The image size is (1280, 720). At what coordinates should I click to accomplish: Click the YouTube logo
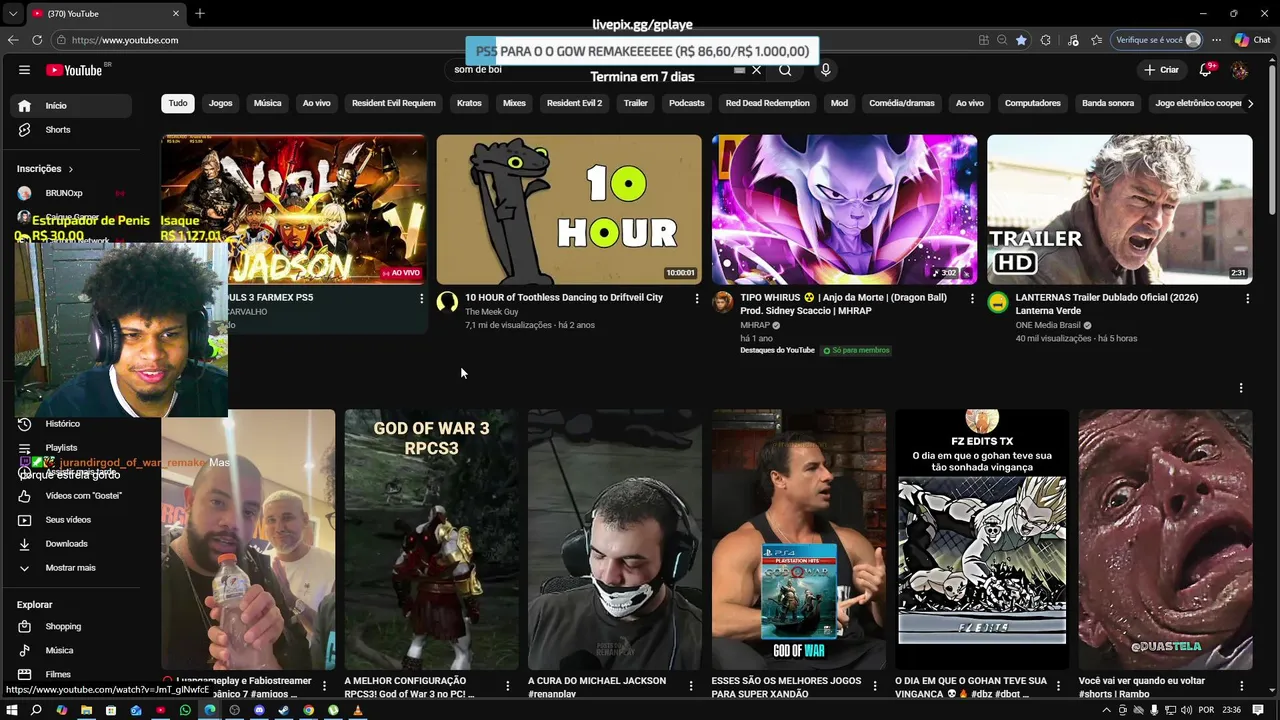74,70
